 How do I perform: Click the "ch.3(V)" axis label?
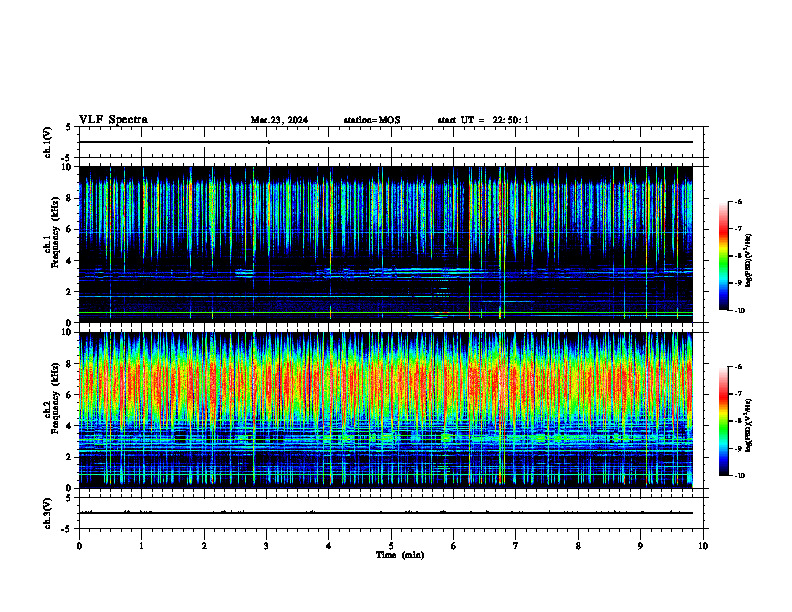[x=47, y=513]
